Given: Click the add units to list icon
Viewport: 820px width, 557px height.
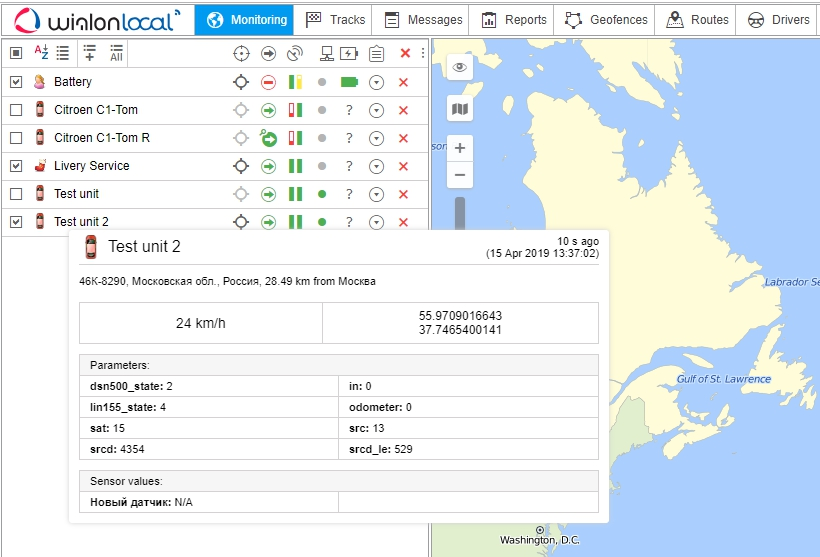Looking at the screenshot, I should (x=90, y=53).
